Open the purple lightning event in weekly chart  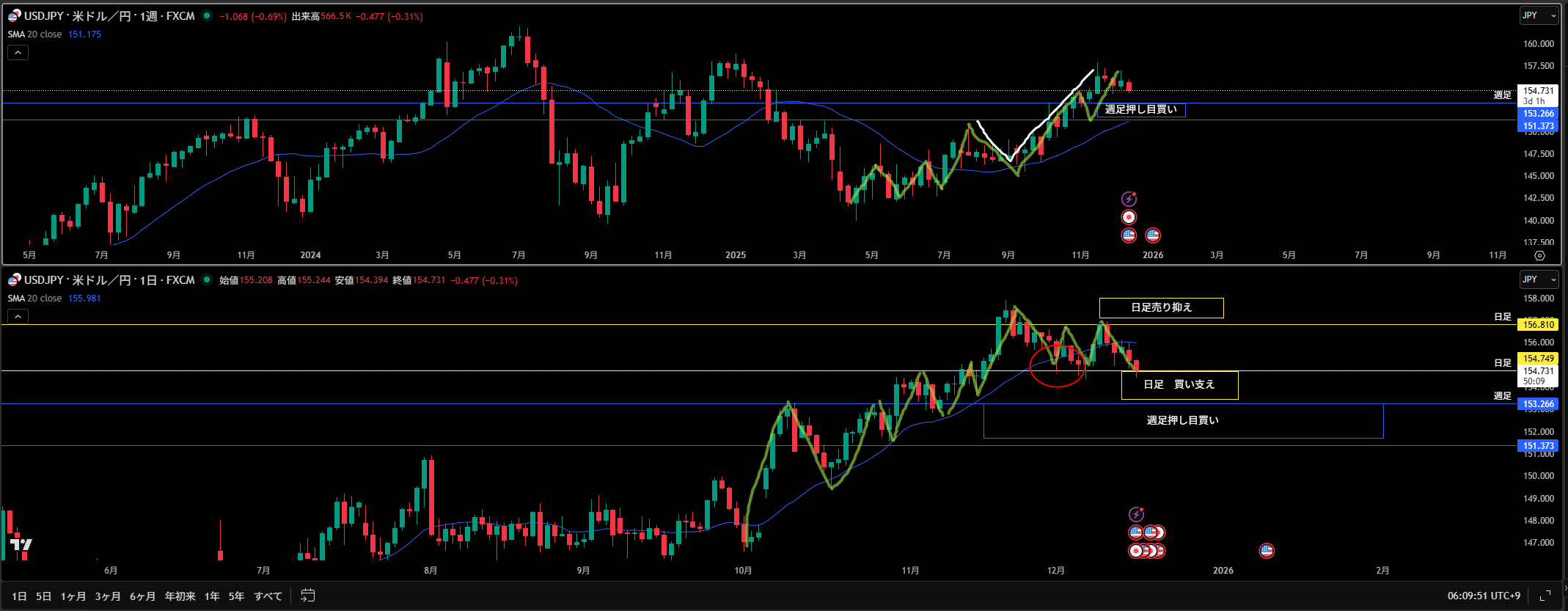pyautogui.click(x=1129, y=199)
